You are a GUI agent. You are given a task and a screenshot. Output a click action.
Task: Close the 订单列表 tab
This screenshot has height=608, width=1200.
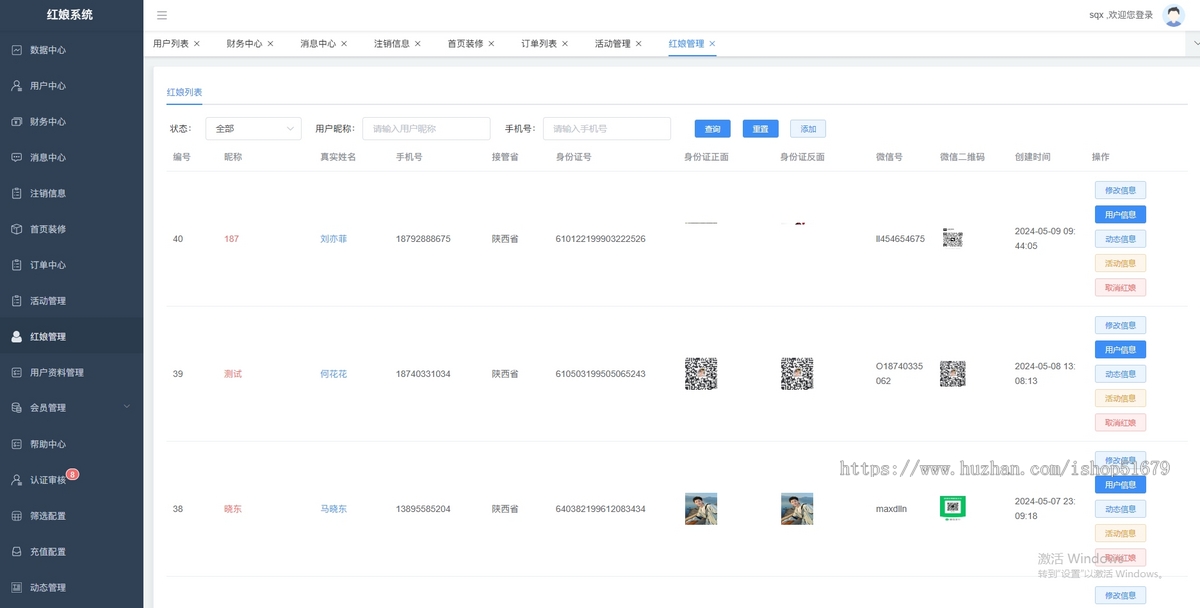pyautogui.click(x=565, y=44)
